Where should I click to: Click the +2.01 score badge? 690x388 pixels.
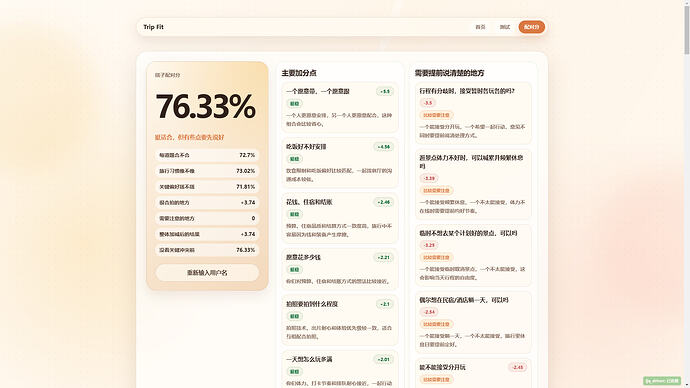click(x=383, y=359)
